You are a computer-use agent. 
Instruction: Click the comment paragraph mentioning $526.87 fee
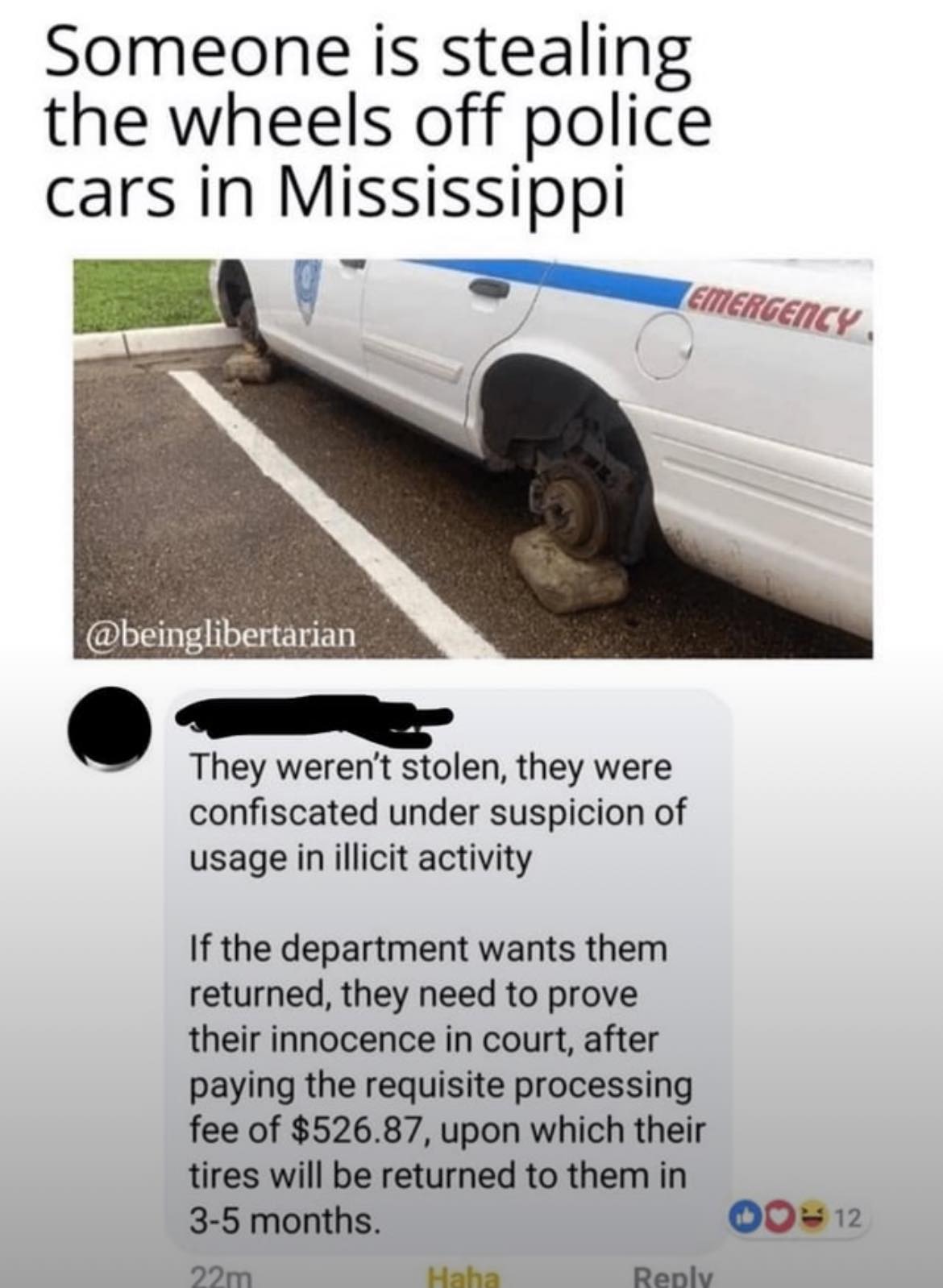(x=448, y=1083)
